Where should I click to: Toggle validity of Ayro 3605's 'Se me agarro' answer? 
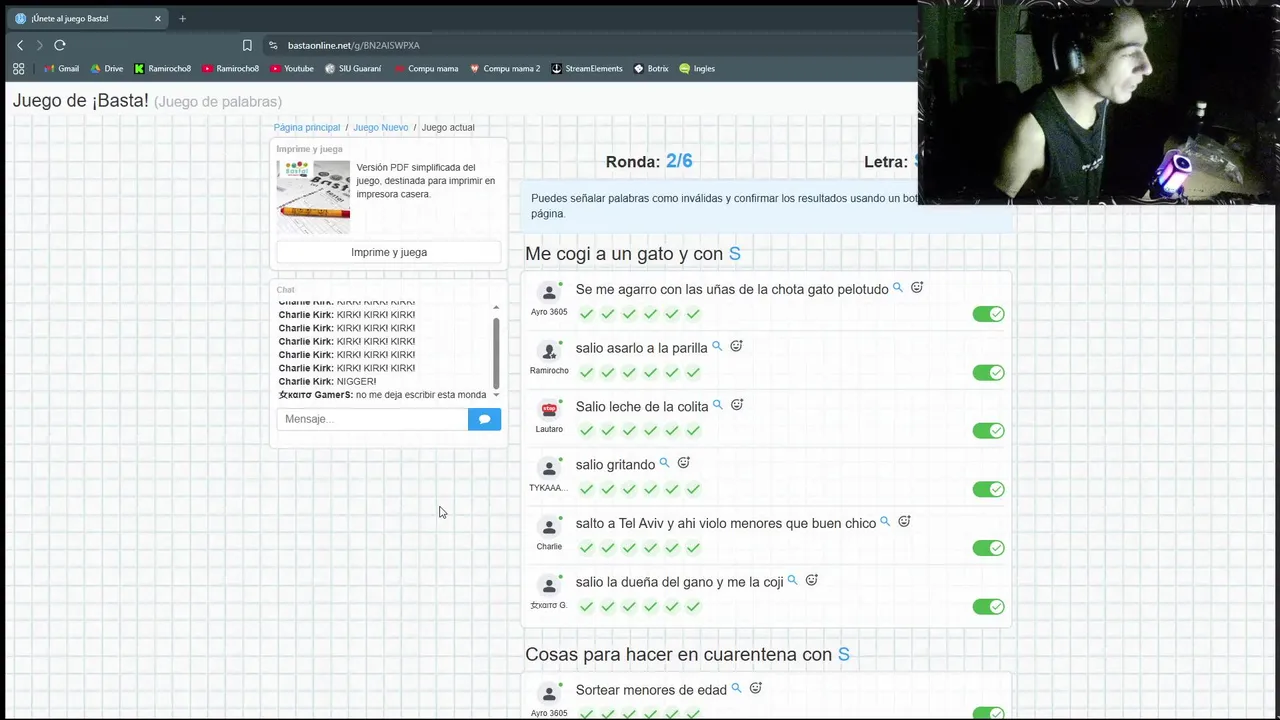point(988,314)
